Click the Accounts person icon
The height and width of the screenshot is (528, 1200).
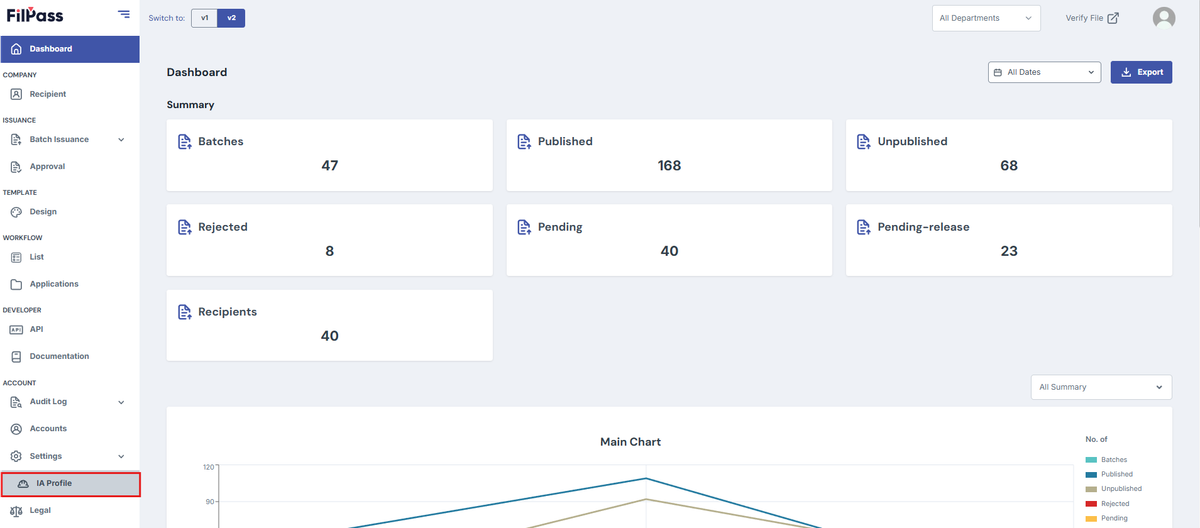pyautogui.click(x=16, y=429)
